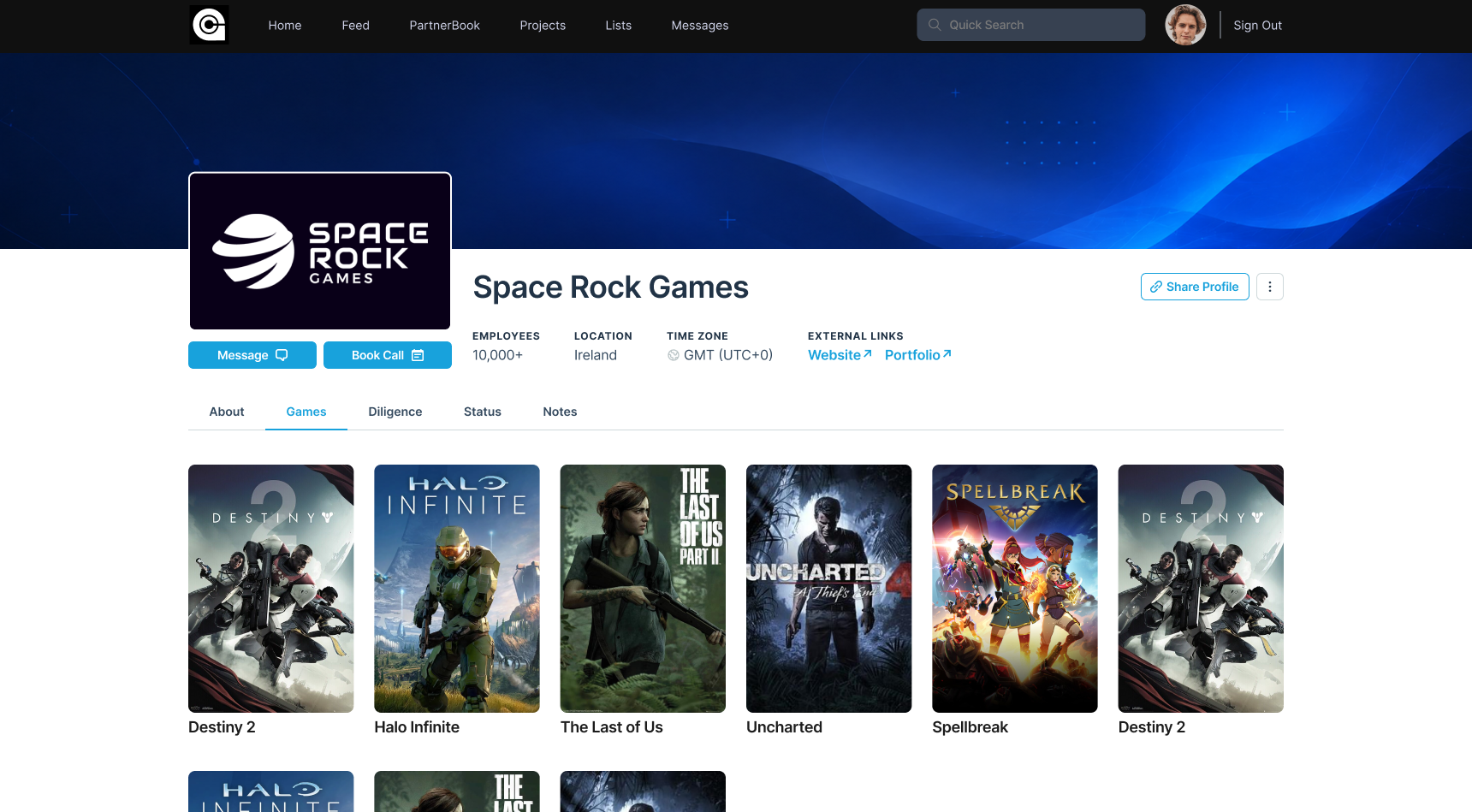This screenshot has width=1472, height=812.
Task: Open the external Portfolio link
Action: coord(917,355)
